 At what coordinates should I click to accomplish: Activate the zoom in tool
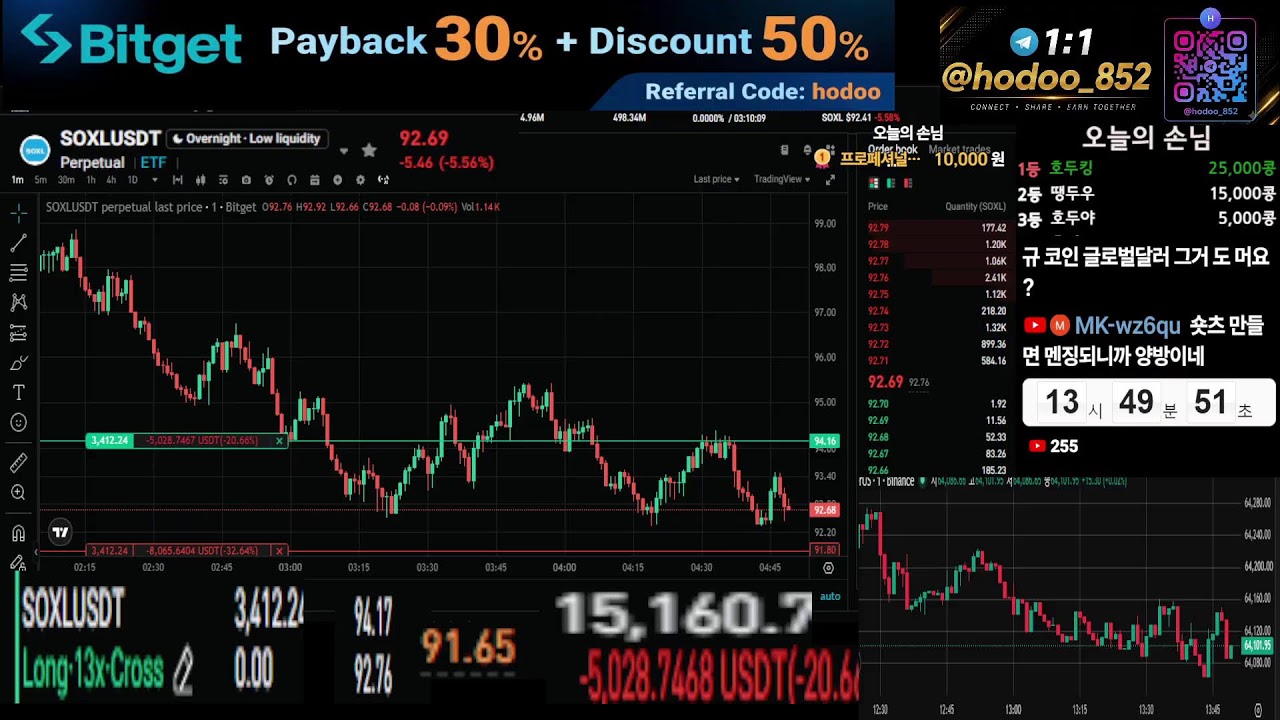[18, 493]
